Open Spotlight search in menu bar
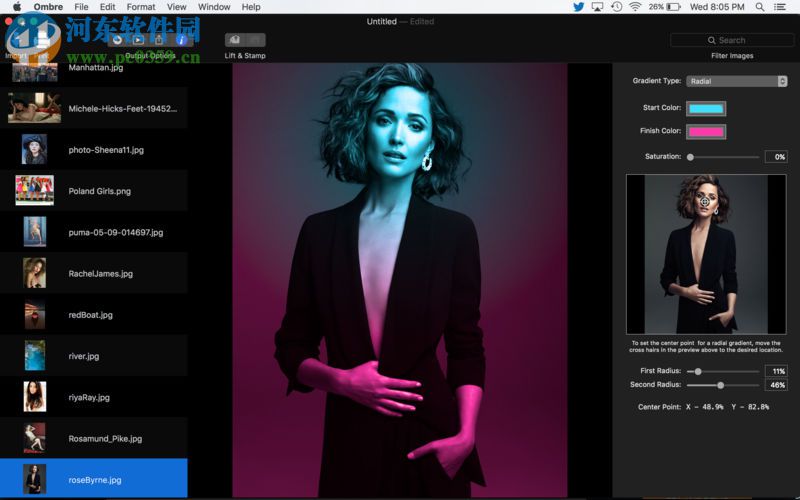 point(760,7)
